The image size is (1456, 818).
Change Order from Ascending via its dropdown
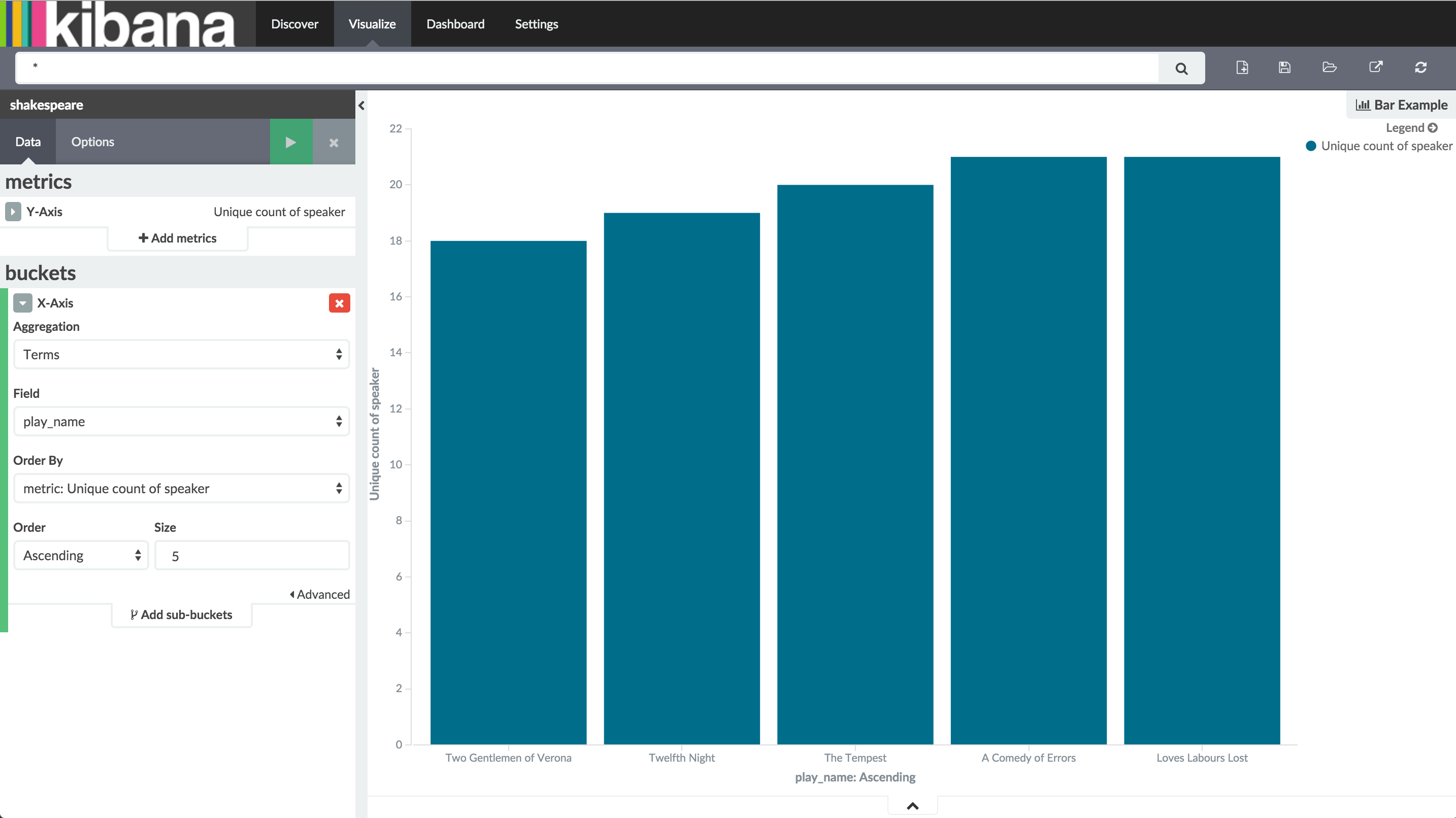click(81, 555)
